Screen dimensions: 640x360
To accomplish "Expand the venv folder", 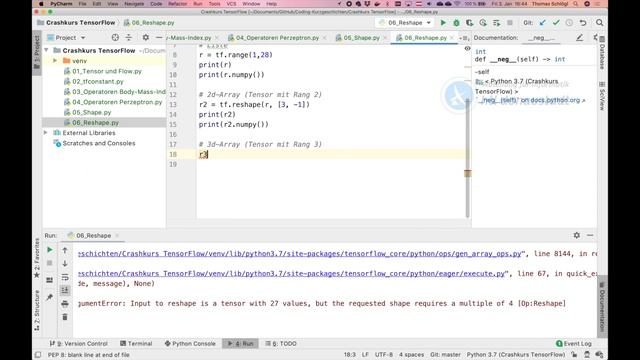I will (55, 61).
